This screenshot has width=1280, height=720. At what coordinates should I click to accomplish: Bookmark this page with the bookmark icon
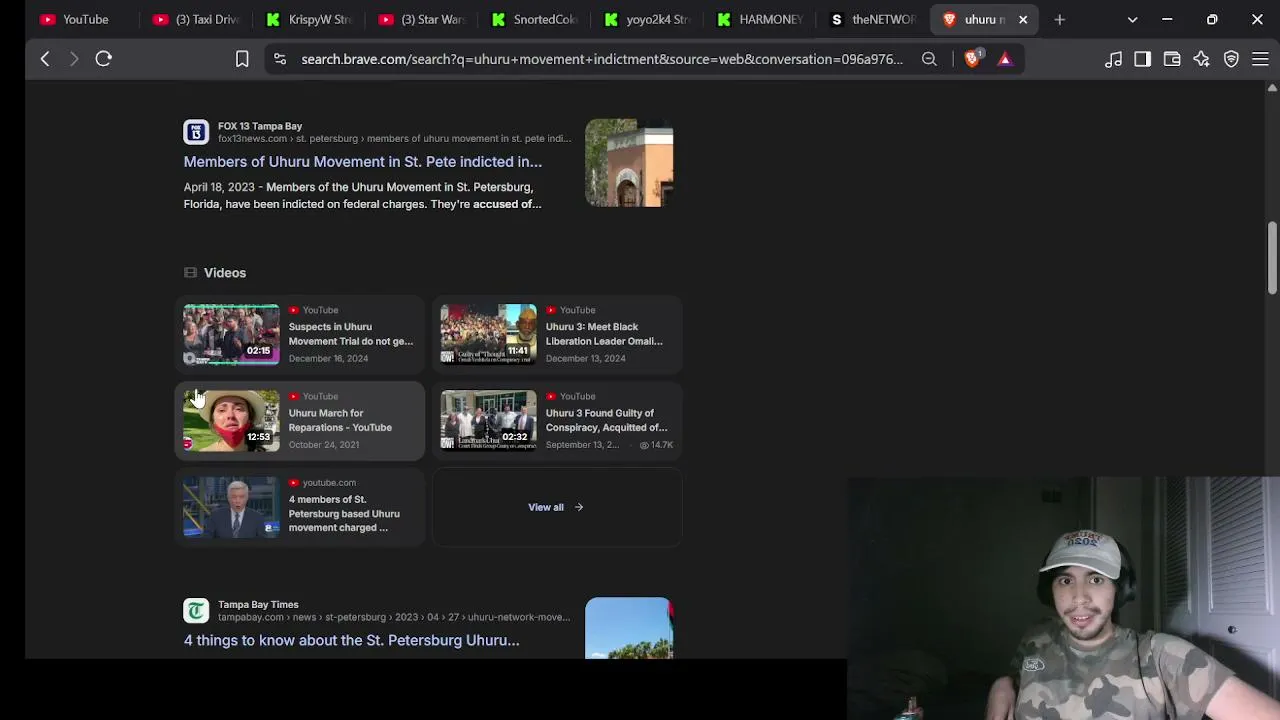[x=242, y=59]
